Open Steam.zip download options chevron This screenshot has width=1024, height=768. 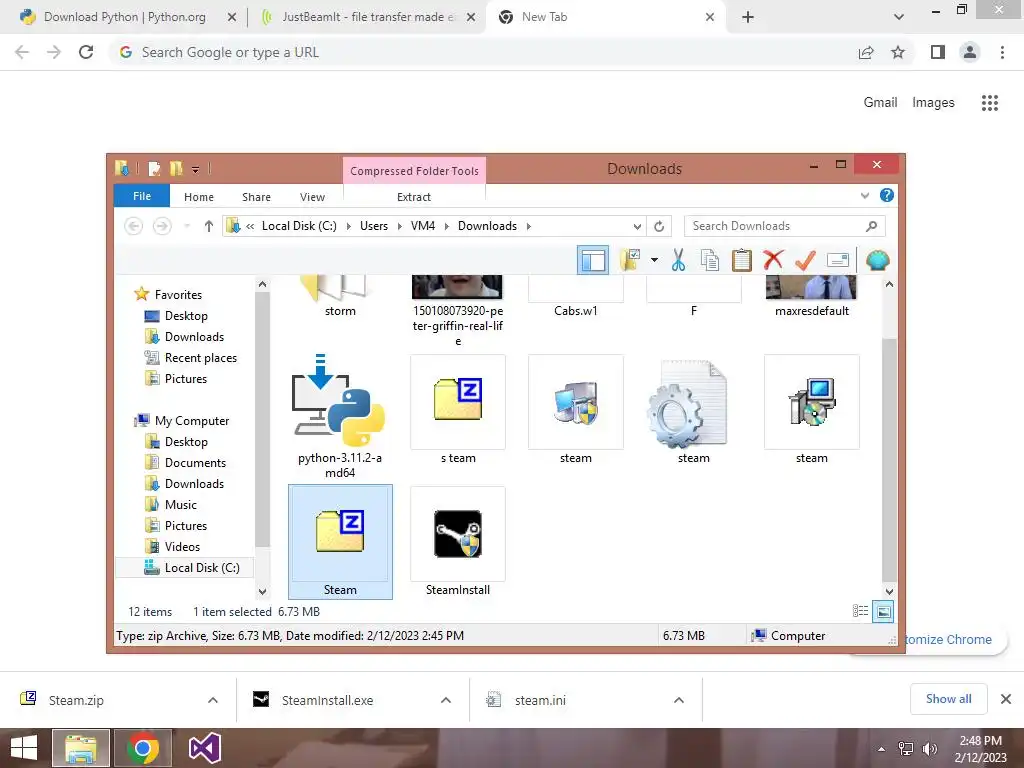click(x=212, y=700)
